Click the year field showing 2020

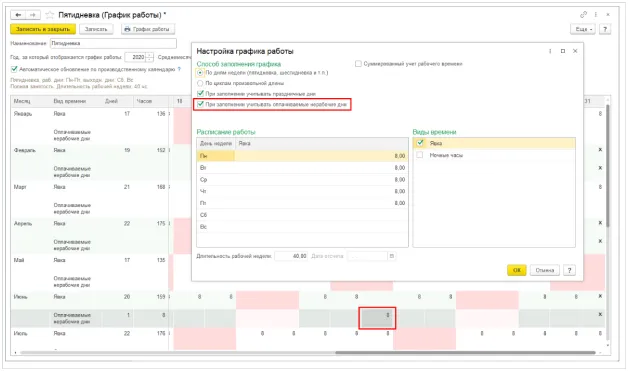tap(135, 57)
